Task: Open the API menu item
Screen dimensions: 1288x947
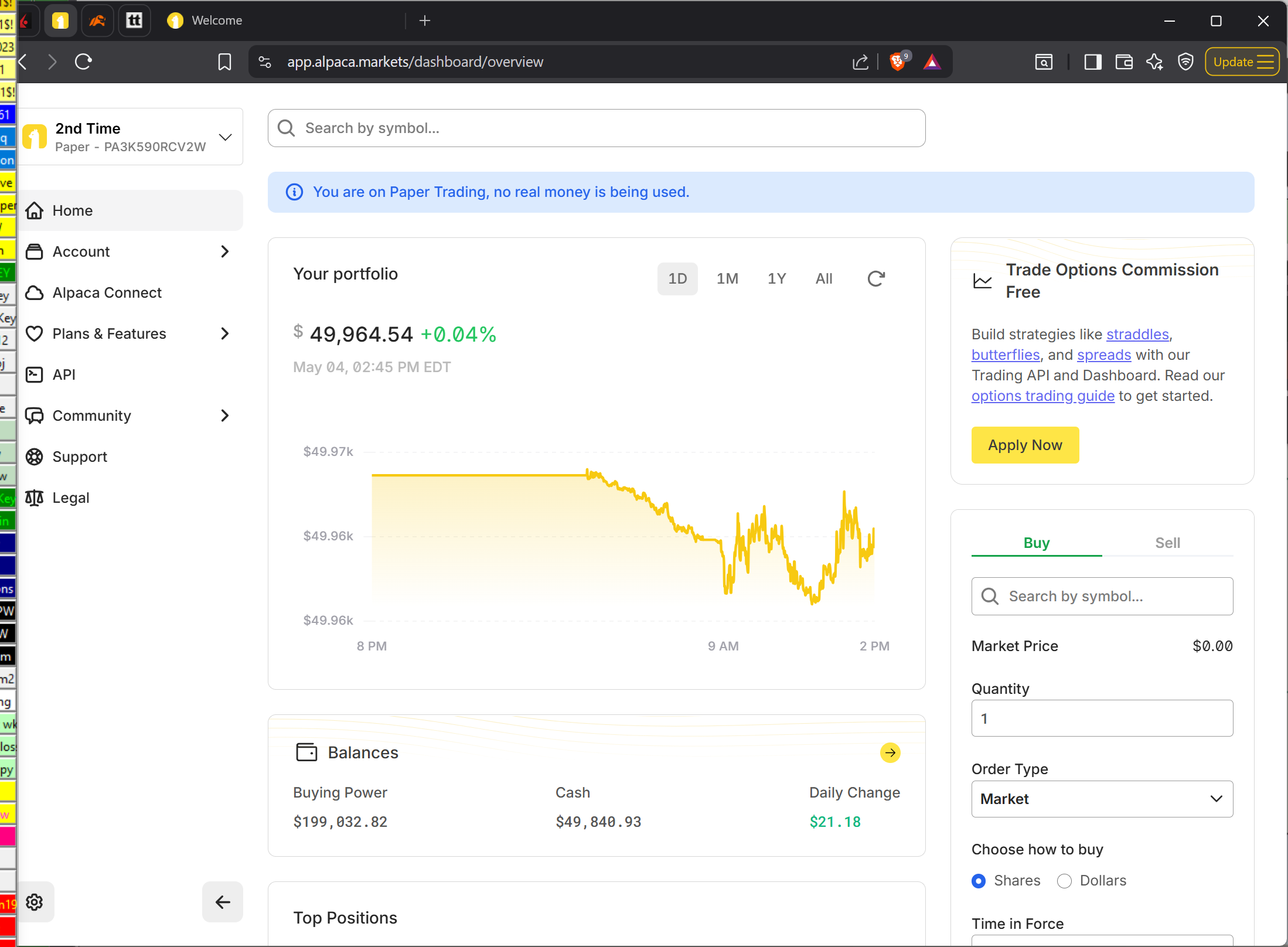Action: tap(131, 374)
